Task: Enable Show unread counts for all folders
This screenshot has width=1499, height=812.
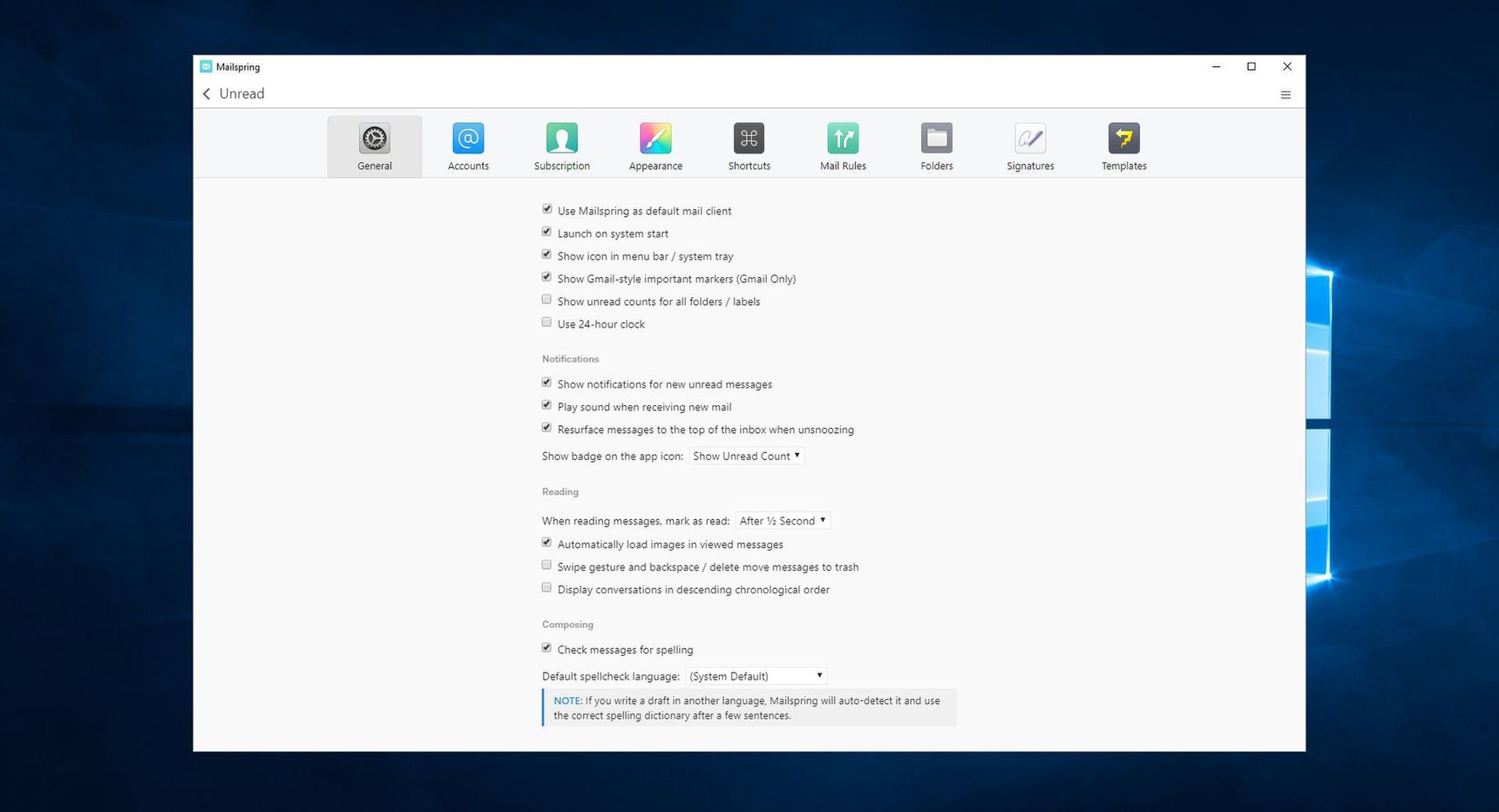Action: click(546, 300)
